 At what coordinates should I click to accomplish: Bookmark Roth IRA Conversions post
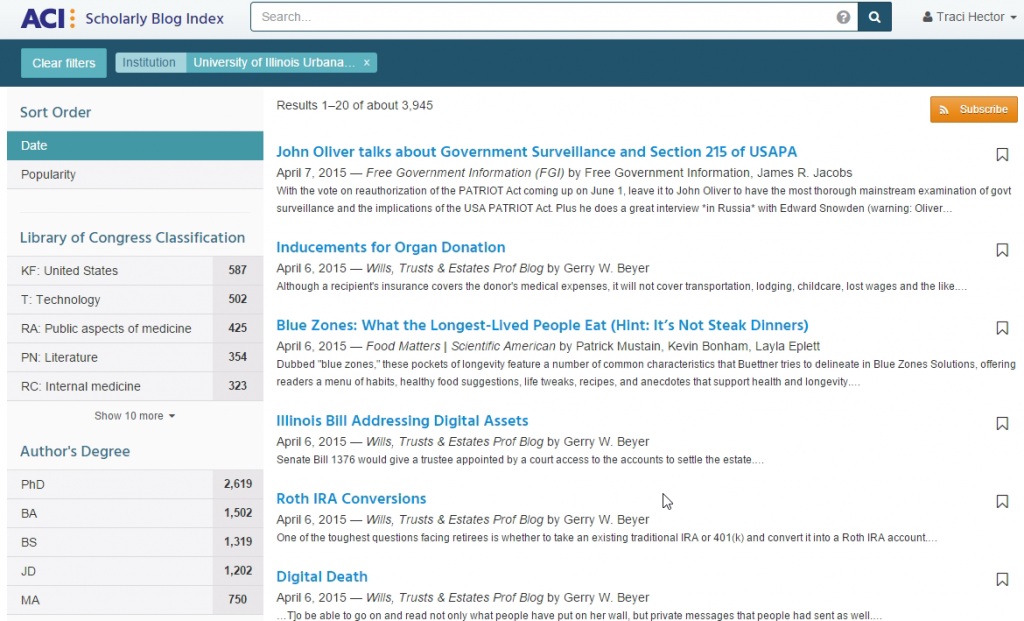1002,502
